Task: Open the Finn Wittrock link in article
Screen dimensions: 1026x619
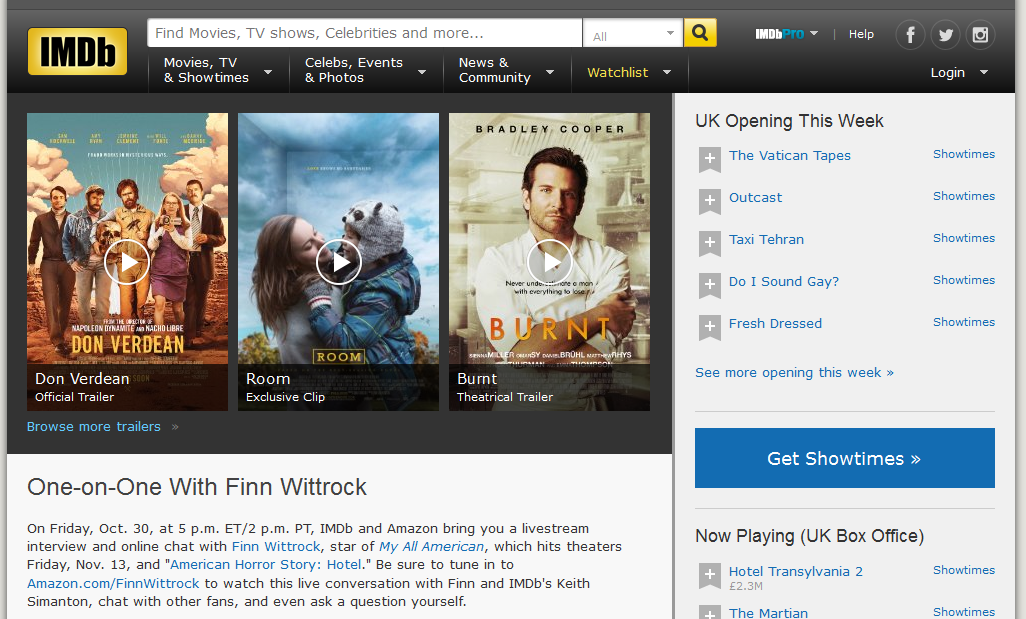Action: coord(276,546)
